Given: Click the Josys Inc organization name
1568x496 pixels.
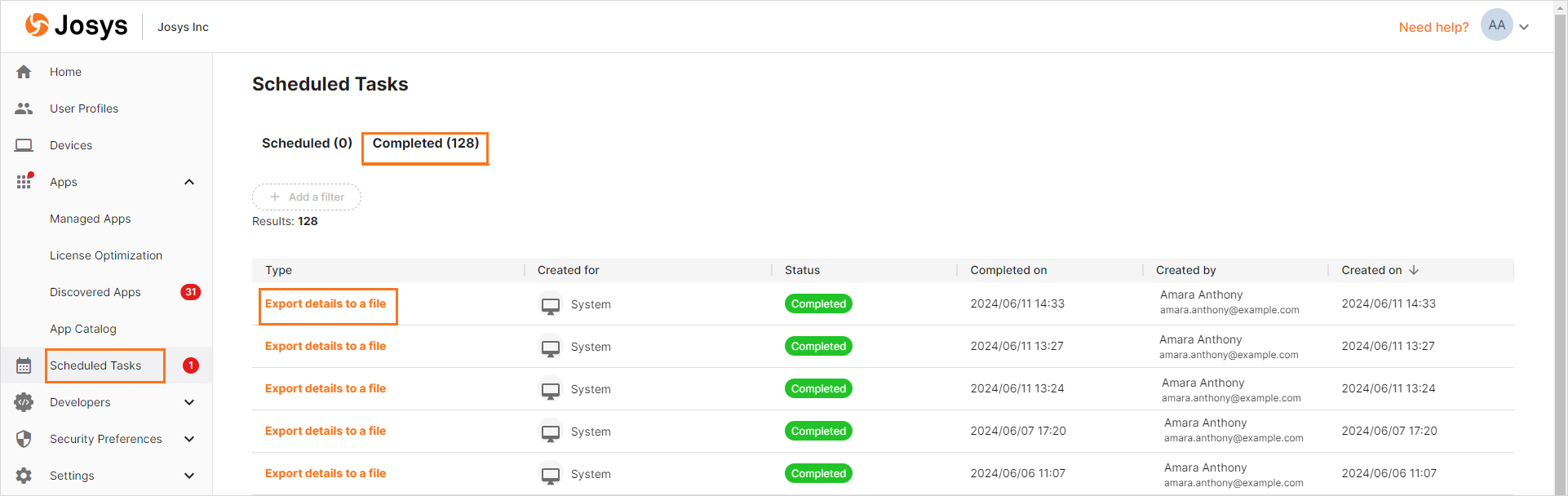Looking at the screenshot, I should click(x=183, y=27).
